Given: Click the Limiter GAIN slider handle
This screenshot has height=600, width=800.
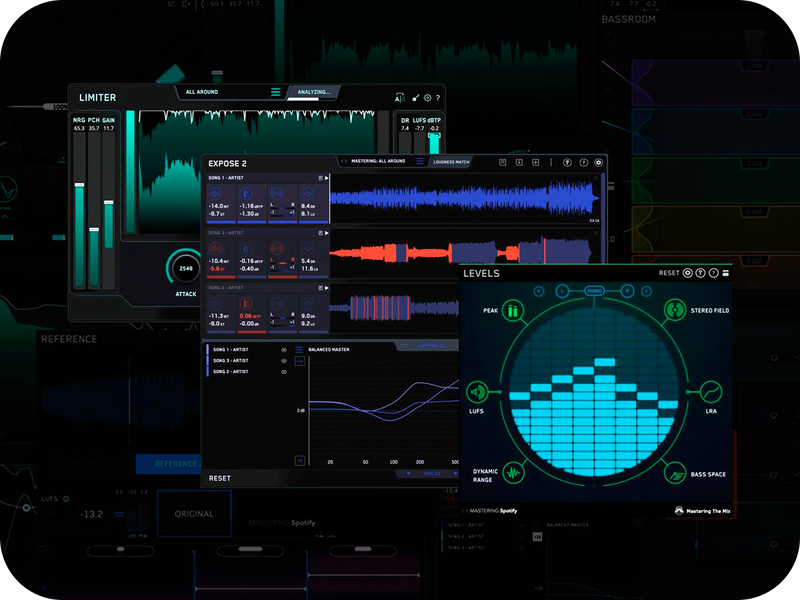Looking at the screenshot, I should 108,203.
